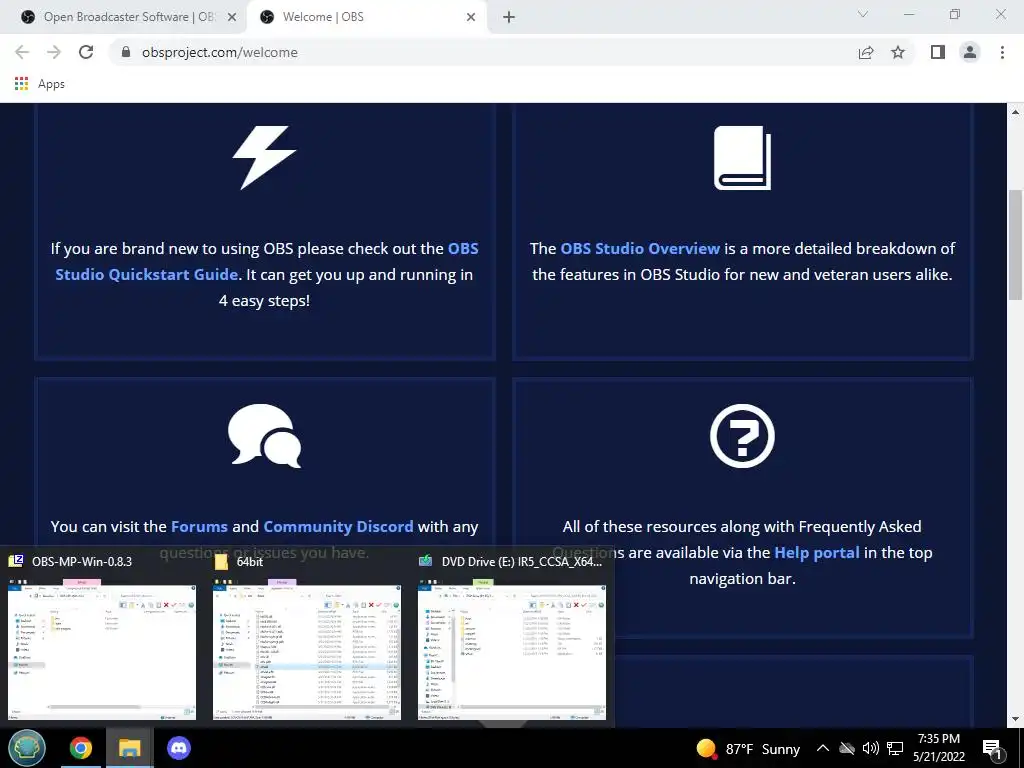This screenshot has height=768, width=1024.
Task: Close the Welcome | OBS tab
Action: tap(471, 17)
